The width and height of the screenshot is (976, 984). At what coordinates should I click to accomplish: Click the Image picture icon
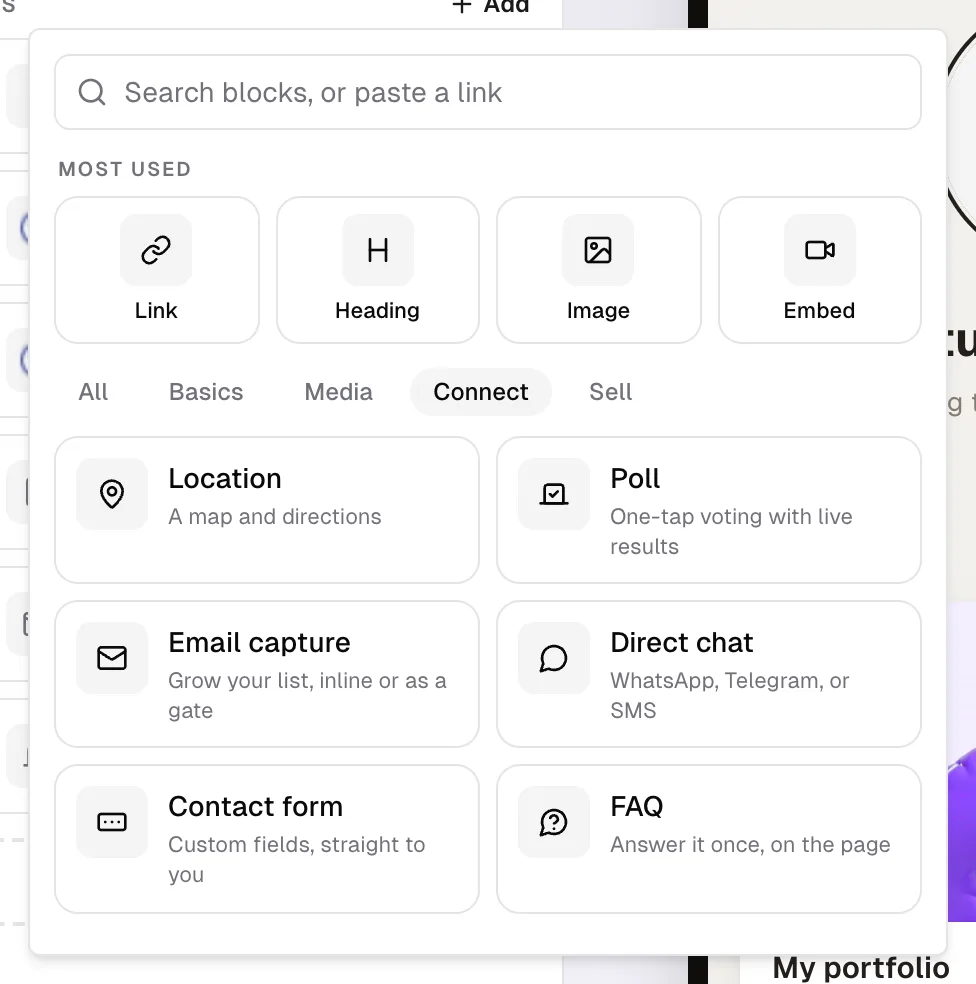[598, 250]
